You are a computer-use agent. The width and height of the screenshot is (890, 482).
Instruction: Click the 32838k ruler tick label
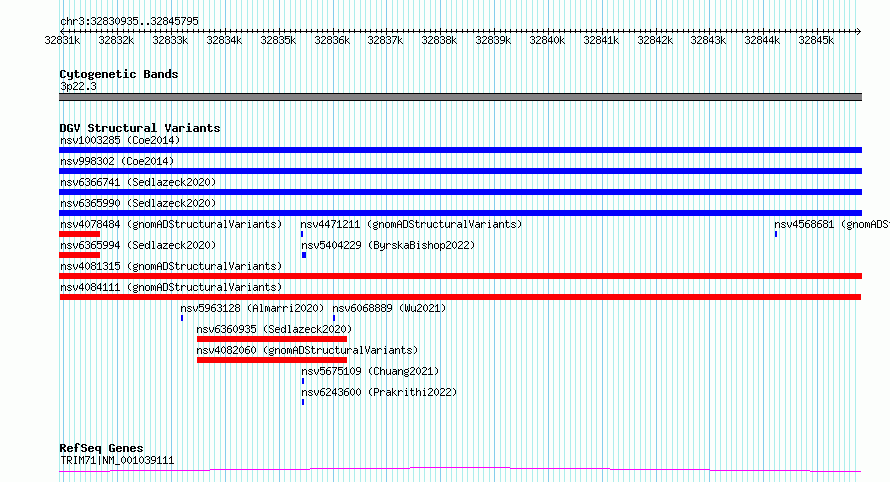(439, 40)
